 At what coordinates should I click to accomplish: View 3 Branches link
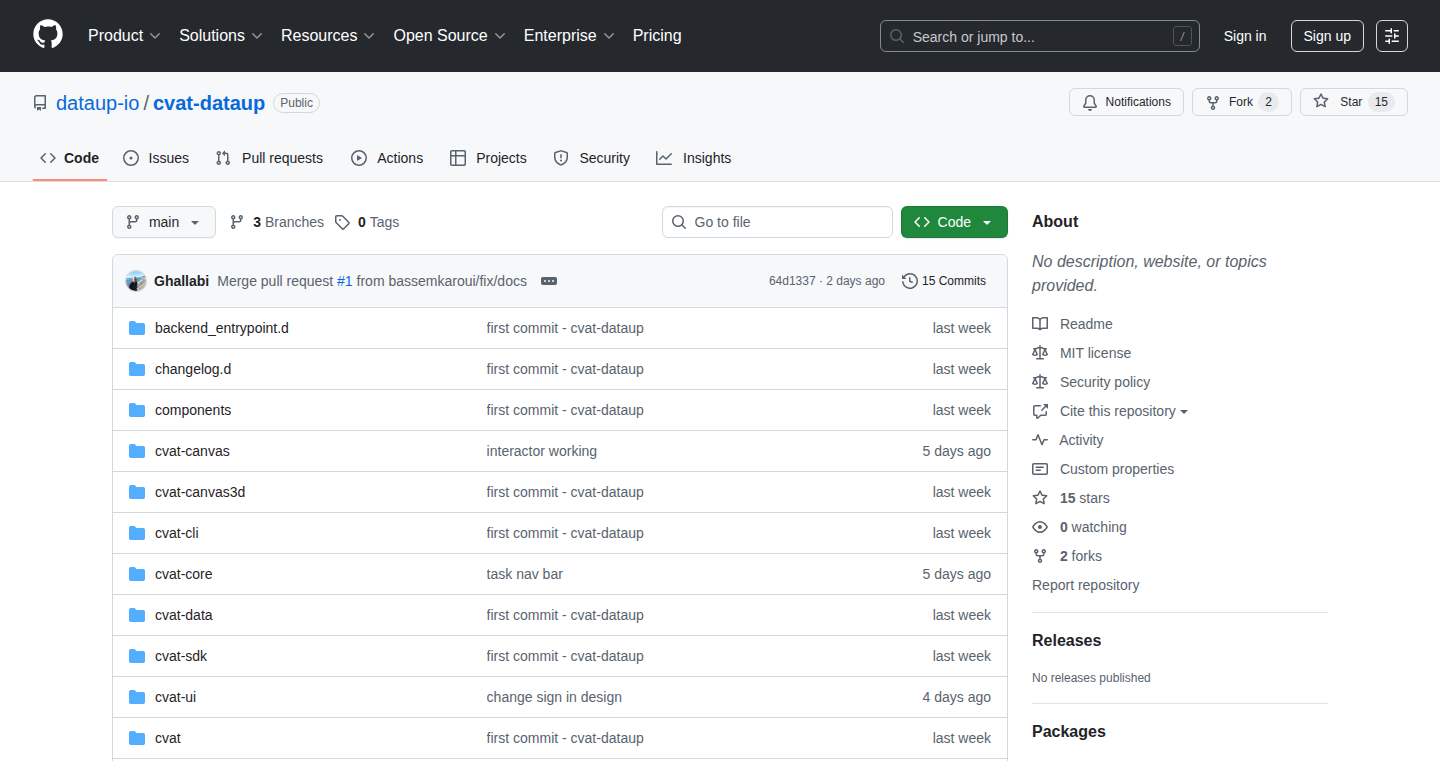[277, 222]
